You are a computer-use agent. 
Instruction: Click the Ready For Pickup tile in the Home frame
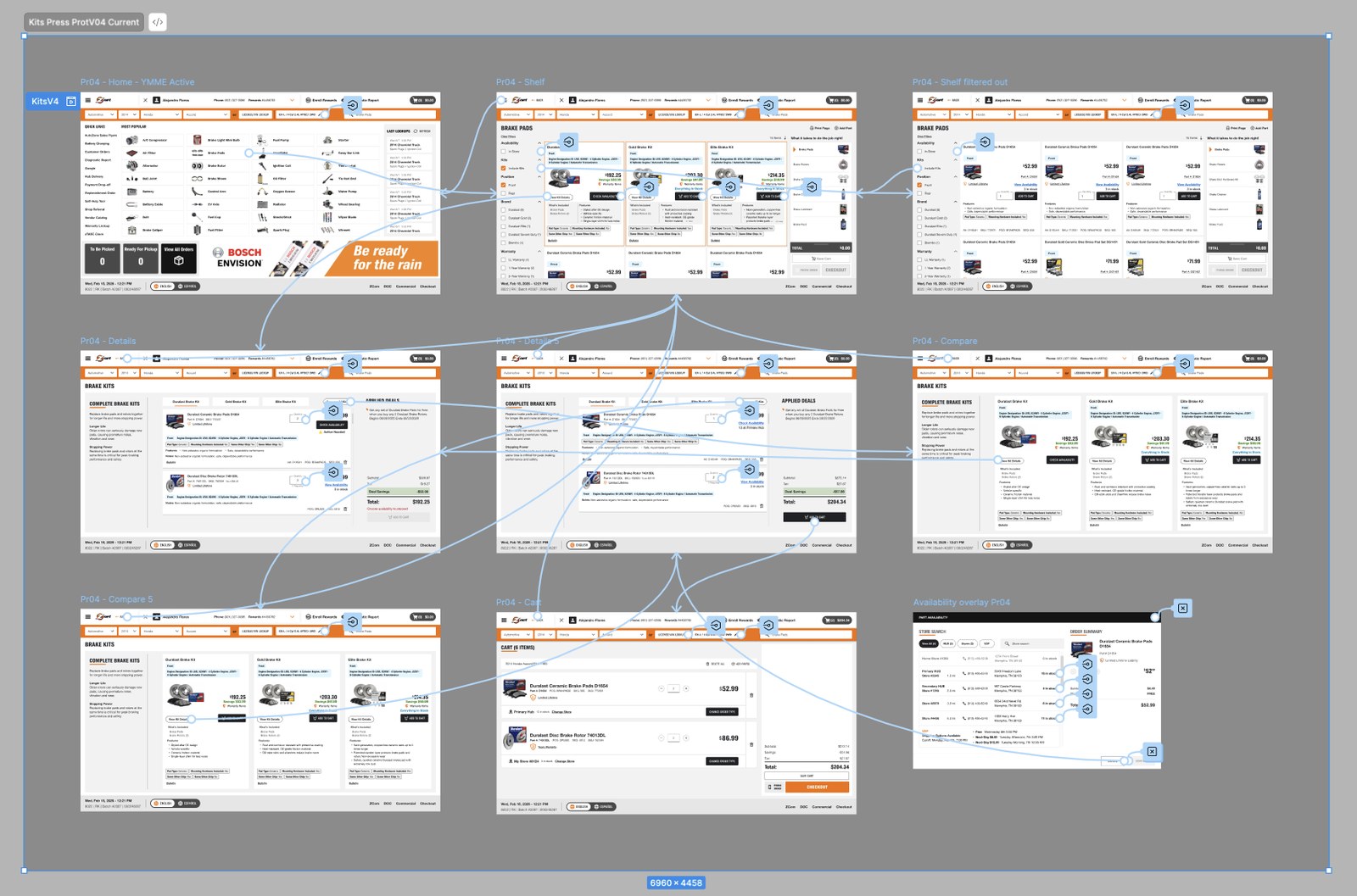[x=141, y=259]
